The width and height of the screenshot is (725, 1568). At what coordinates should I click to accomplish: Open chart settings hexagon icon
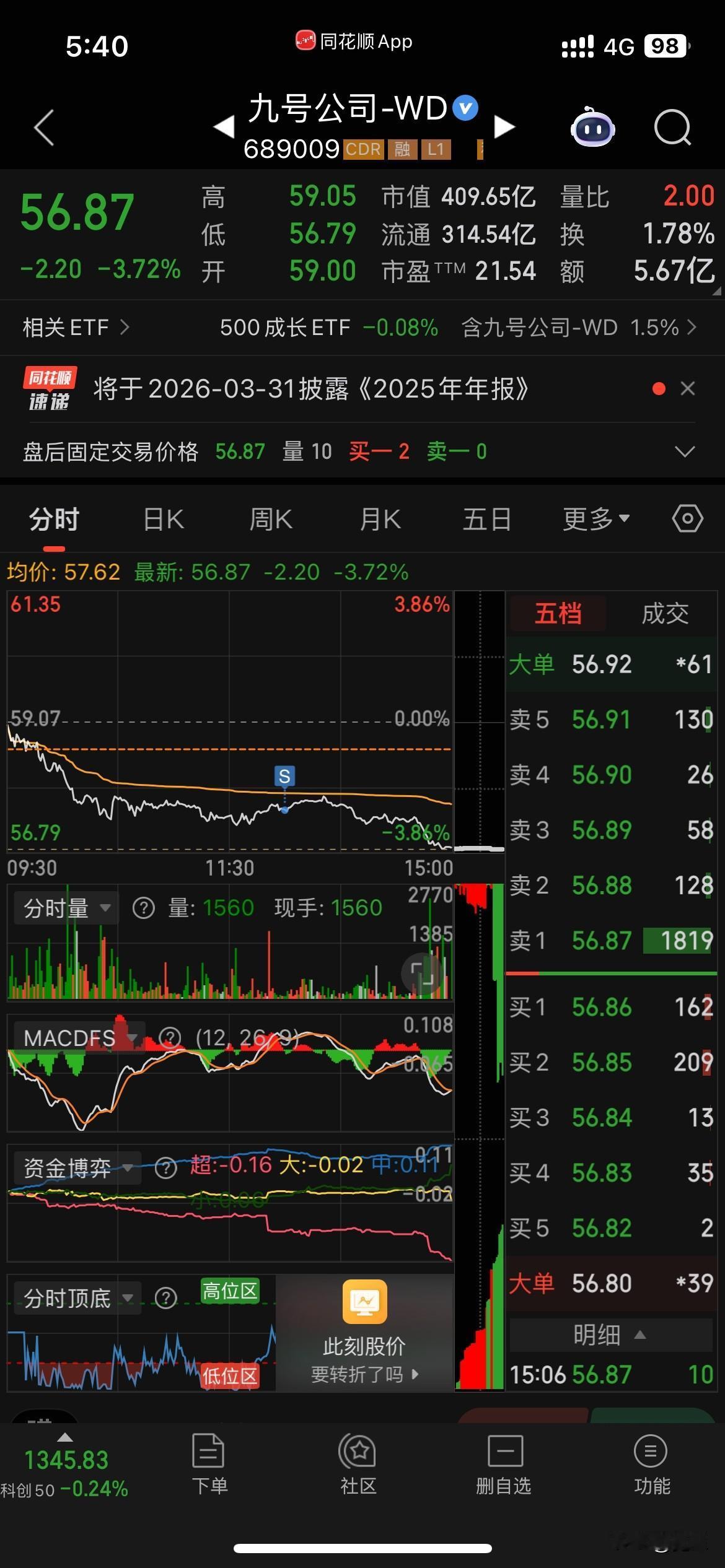click(x=688, y=518)
